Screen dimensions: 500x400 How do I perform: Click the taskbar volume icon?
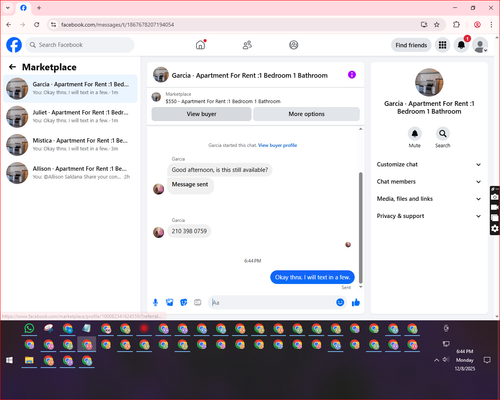click(x=445, y=360)
